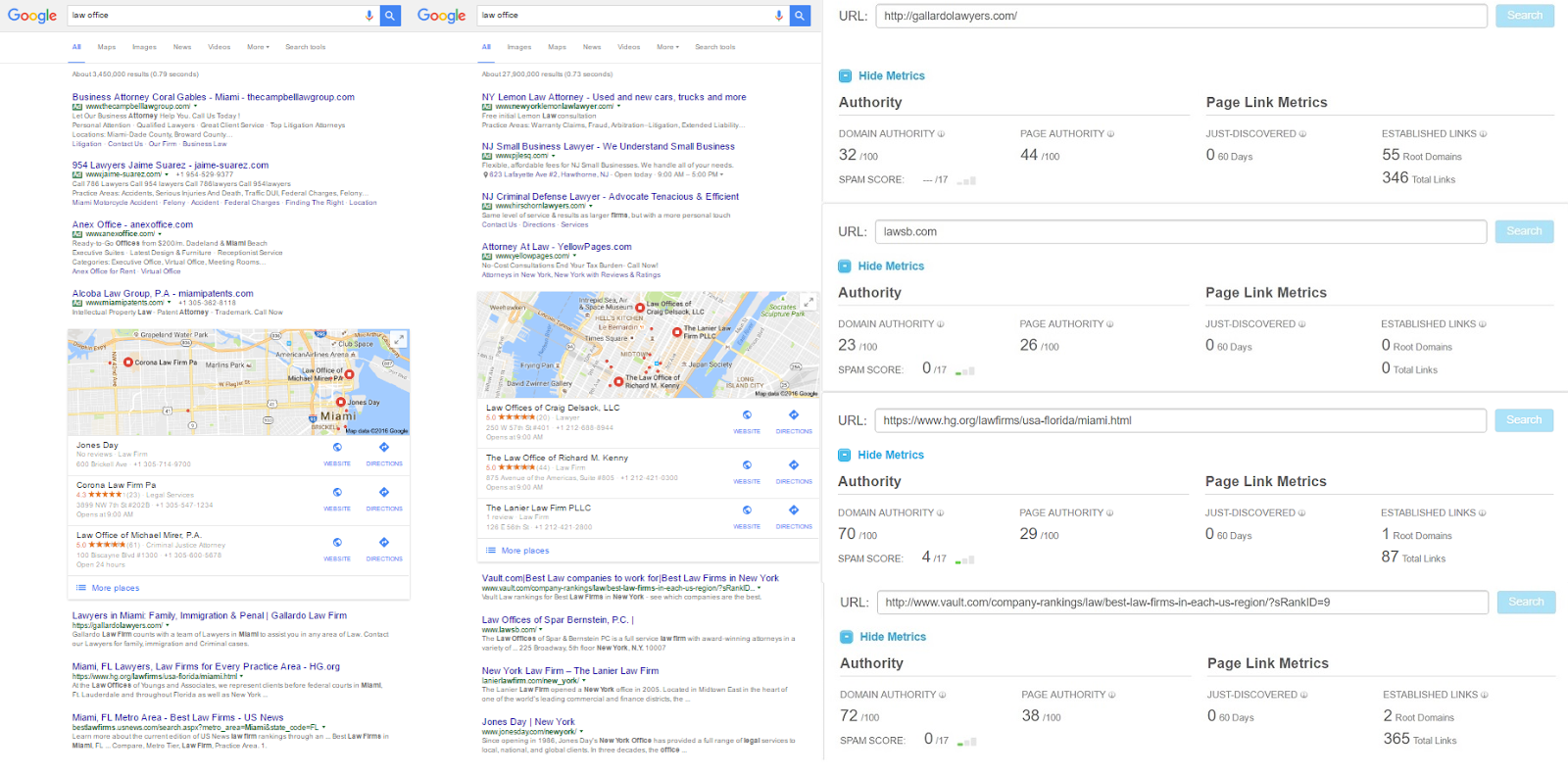This screenshot has width=1568, height=776.
Task: Open More dropdown on Miami results page
Action: (x=258, y=47)
